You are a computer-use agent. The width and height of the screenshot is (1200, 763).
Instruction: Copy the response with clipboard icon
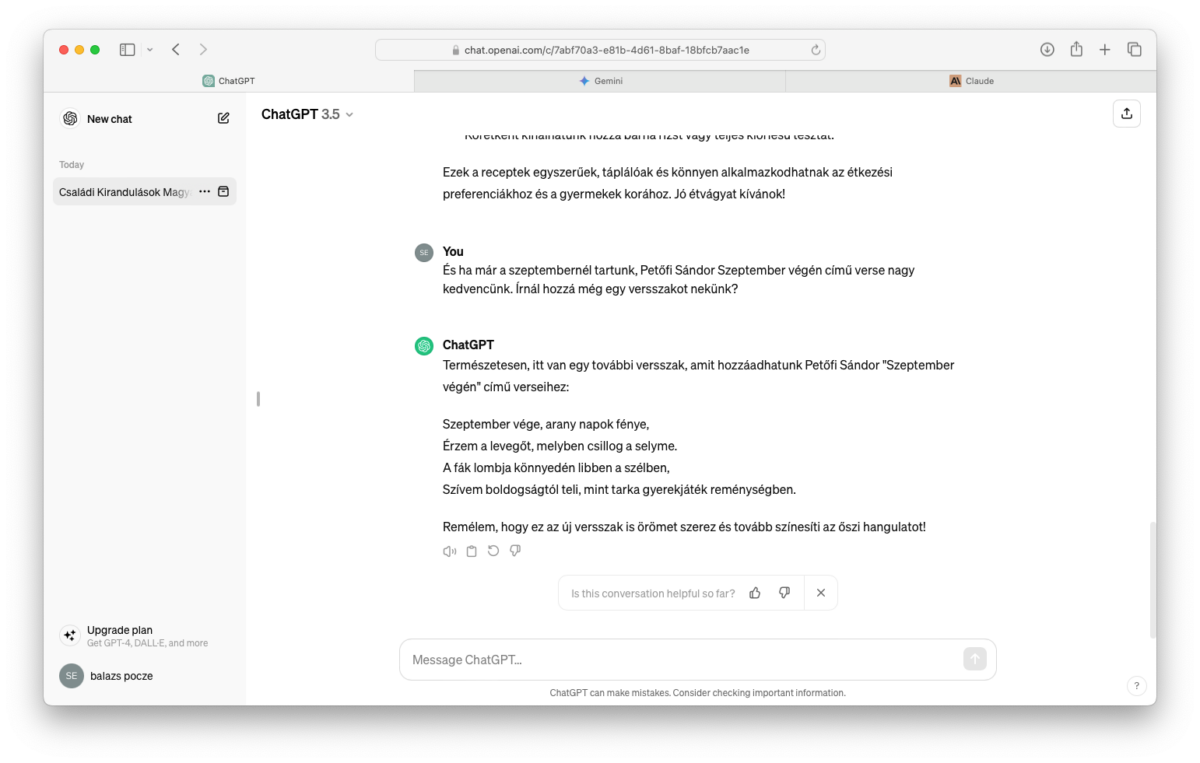point(471,551)
